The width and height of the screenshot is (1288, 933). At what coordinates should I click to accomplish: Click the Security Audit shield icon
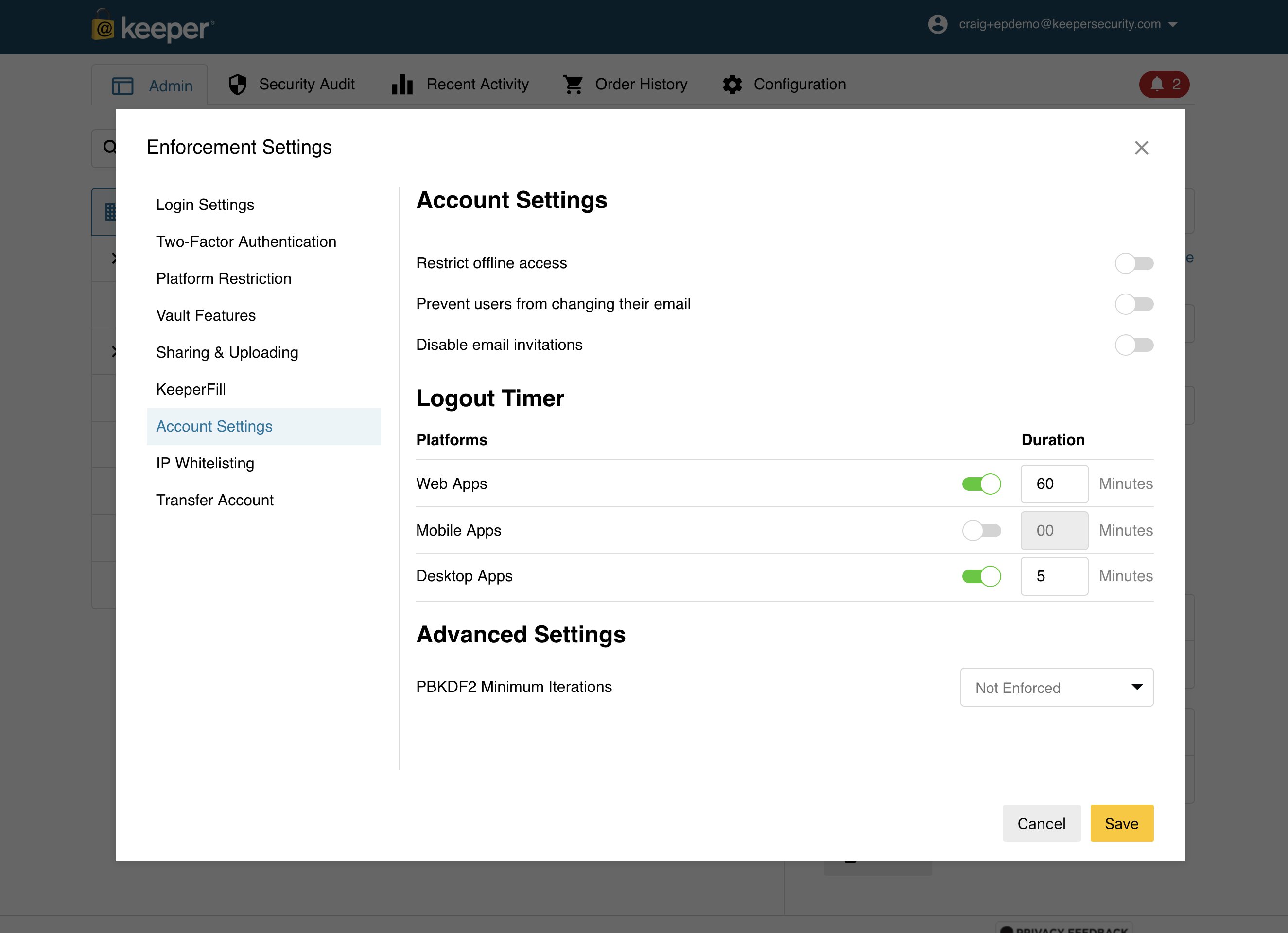pyautogui.click(x=237, y=84)
